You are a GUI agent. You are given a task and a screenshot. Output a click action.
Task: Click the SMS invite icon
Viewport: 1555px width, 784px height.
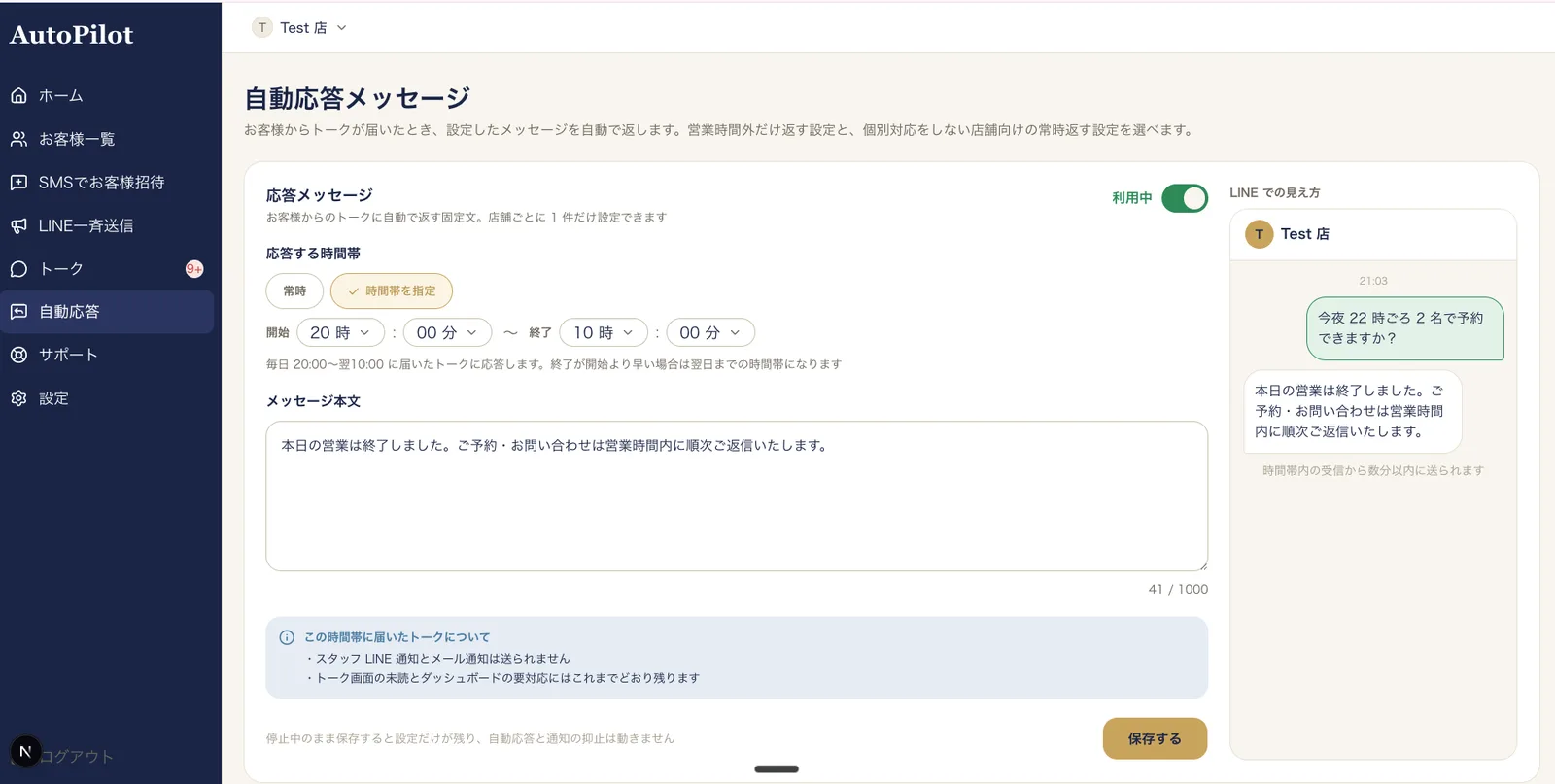click(18, 183)
